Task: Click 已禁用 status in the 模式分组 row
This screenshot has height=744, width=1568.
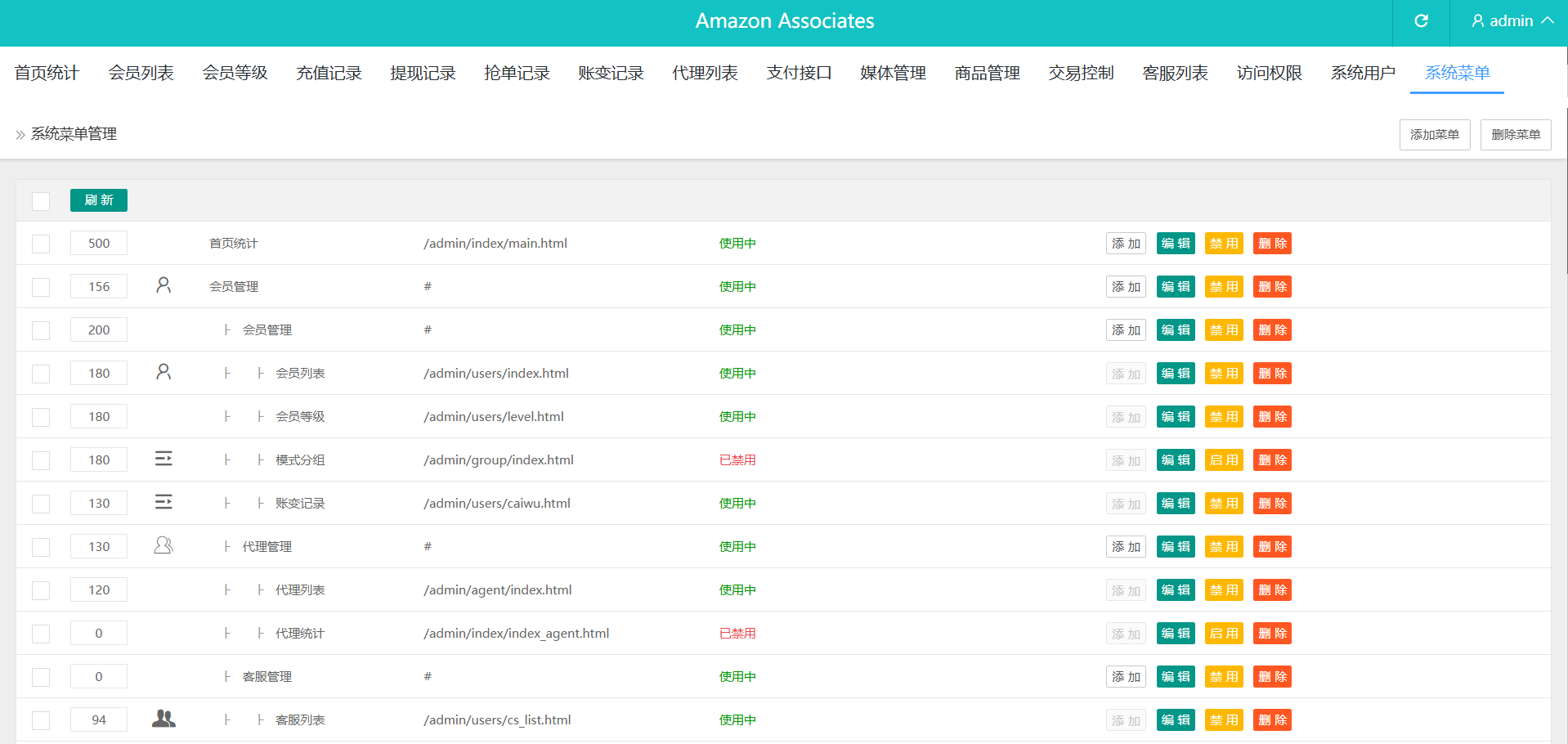Action: 737,460
